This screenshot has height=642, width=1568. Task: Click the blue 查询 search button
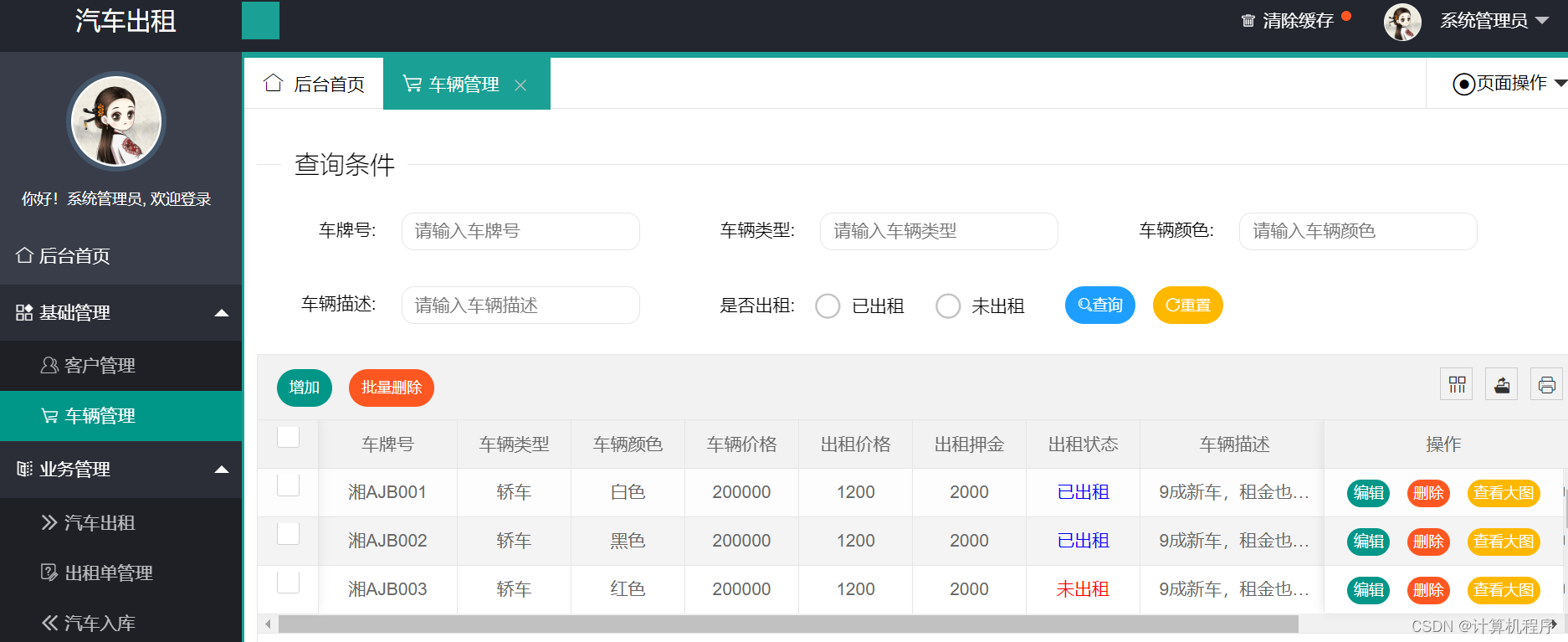1100,305
